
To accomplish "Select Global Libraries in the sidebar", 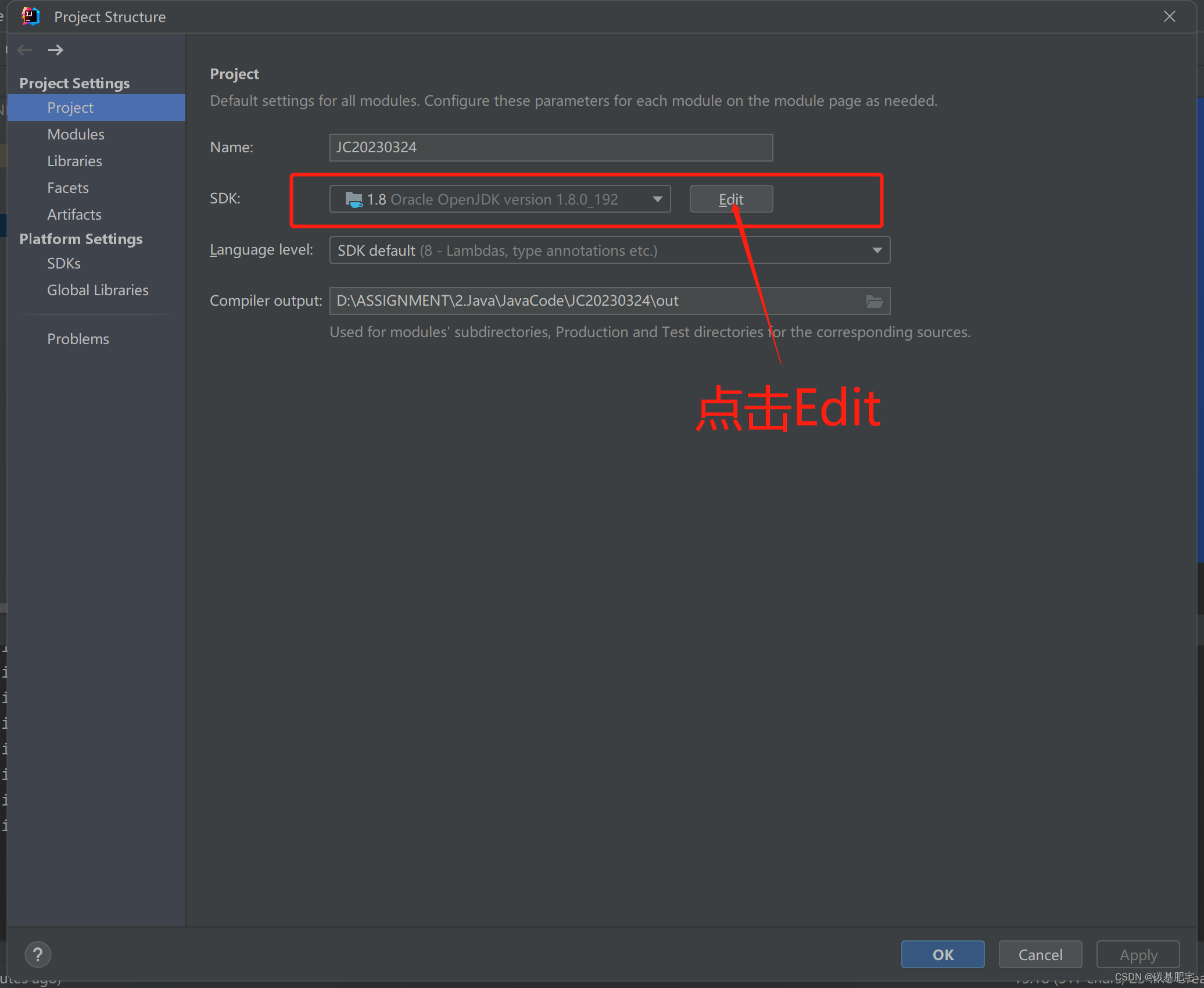I will tap(98, 289).
